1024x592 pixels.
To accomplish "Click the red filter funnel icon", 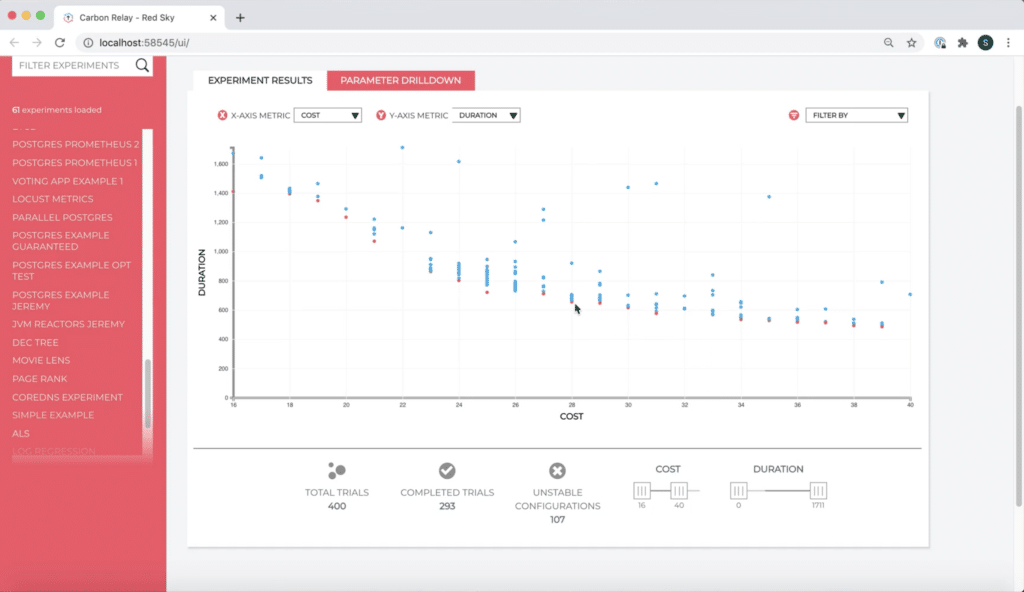I will point(793,115).
